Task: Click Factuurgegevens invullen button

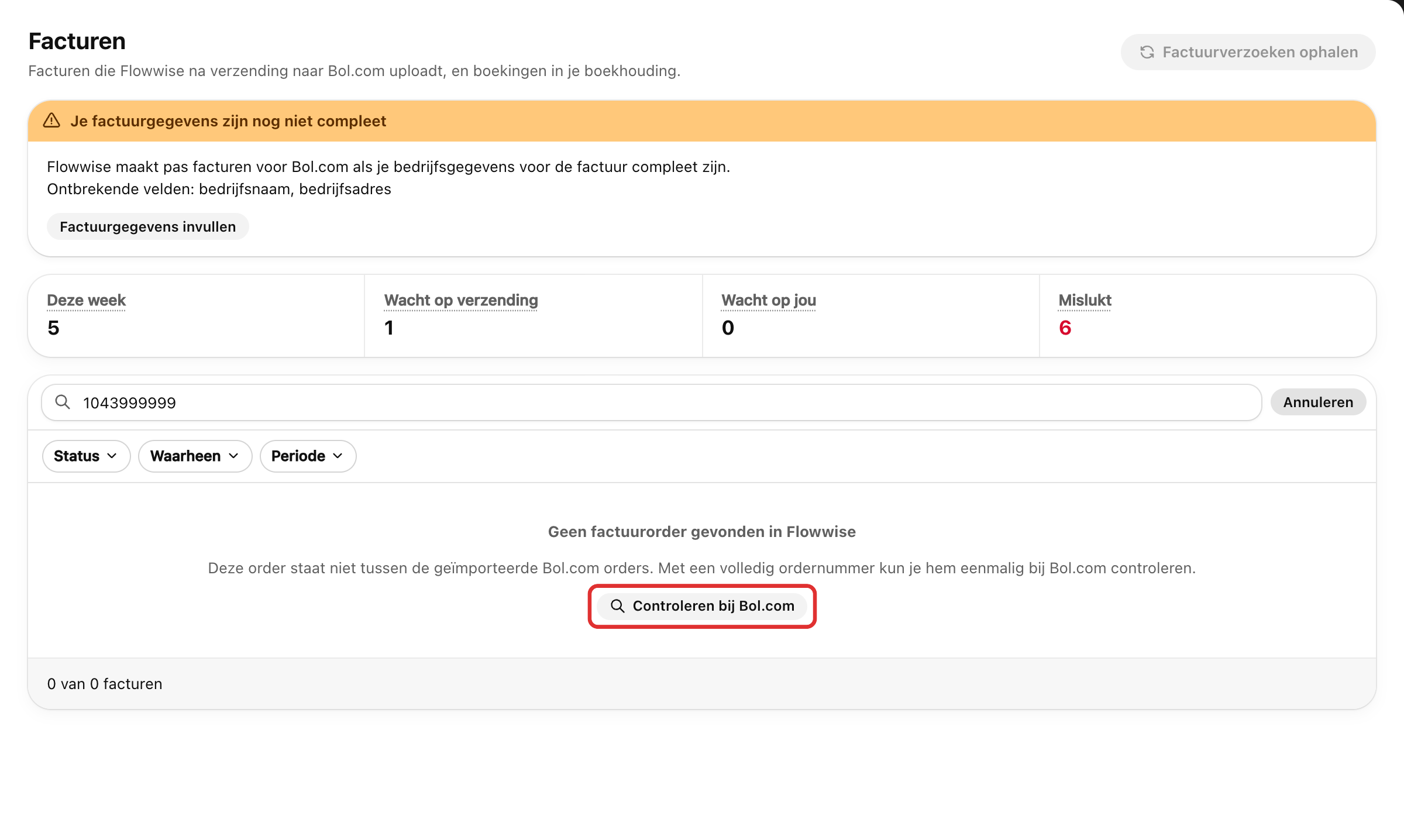Action: [x=148, y=226]
